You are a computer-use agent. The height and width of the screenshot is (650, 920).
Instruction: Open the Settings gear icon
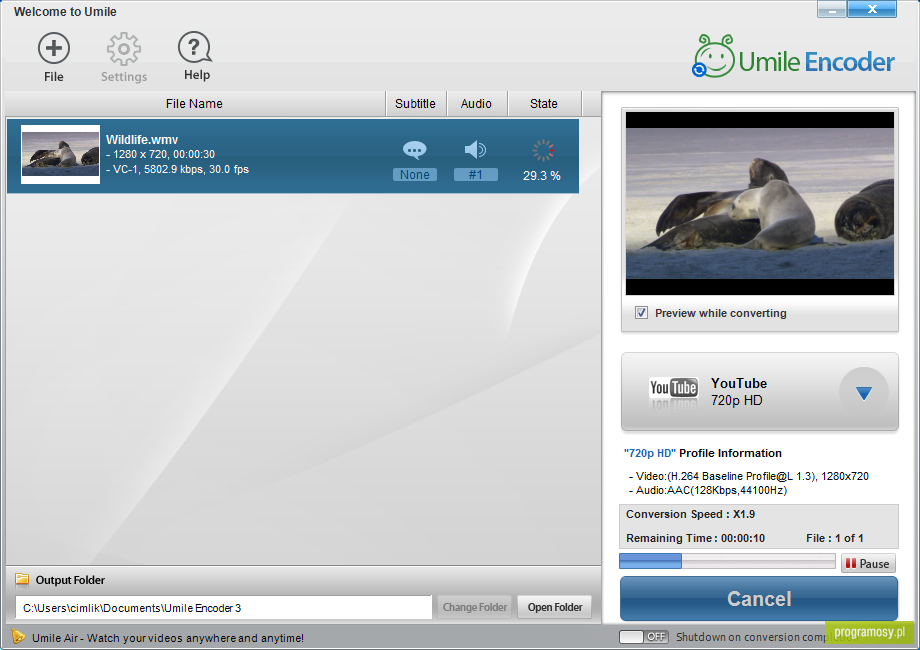[x=124, y=49]
